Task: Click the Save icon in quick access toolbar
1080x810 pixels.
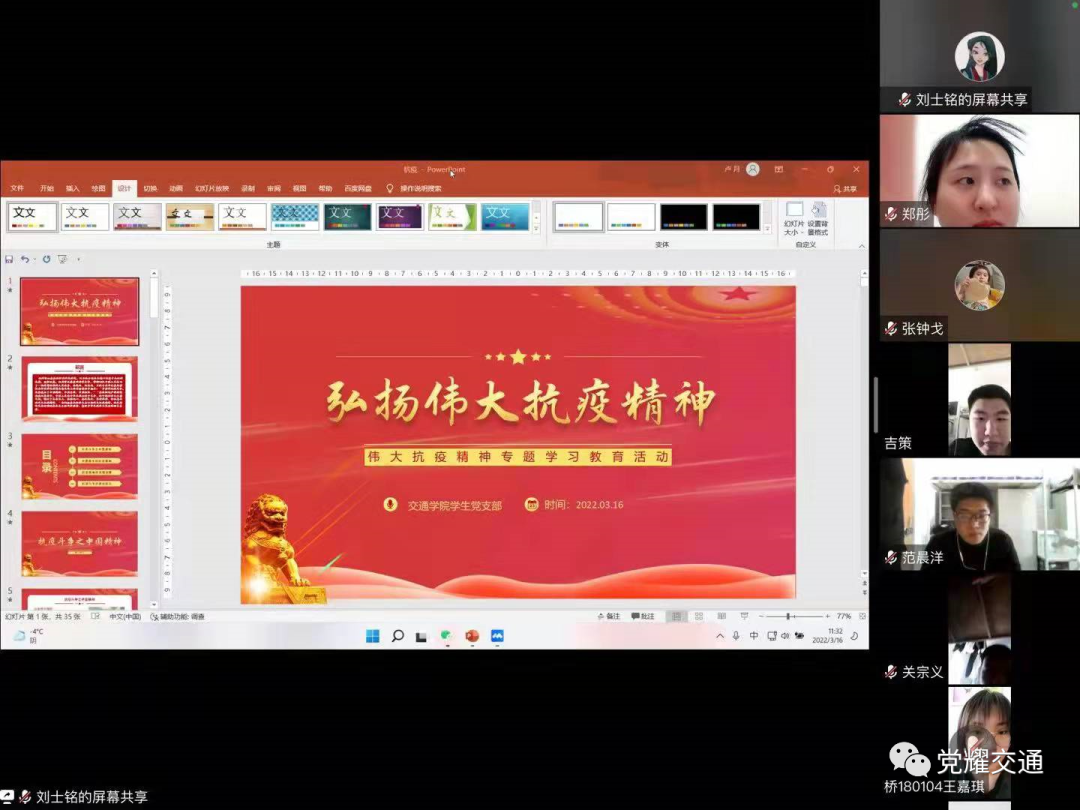Action: [9, 259]
